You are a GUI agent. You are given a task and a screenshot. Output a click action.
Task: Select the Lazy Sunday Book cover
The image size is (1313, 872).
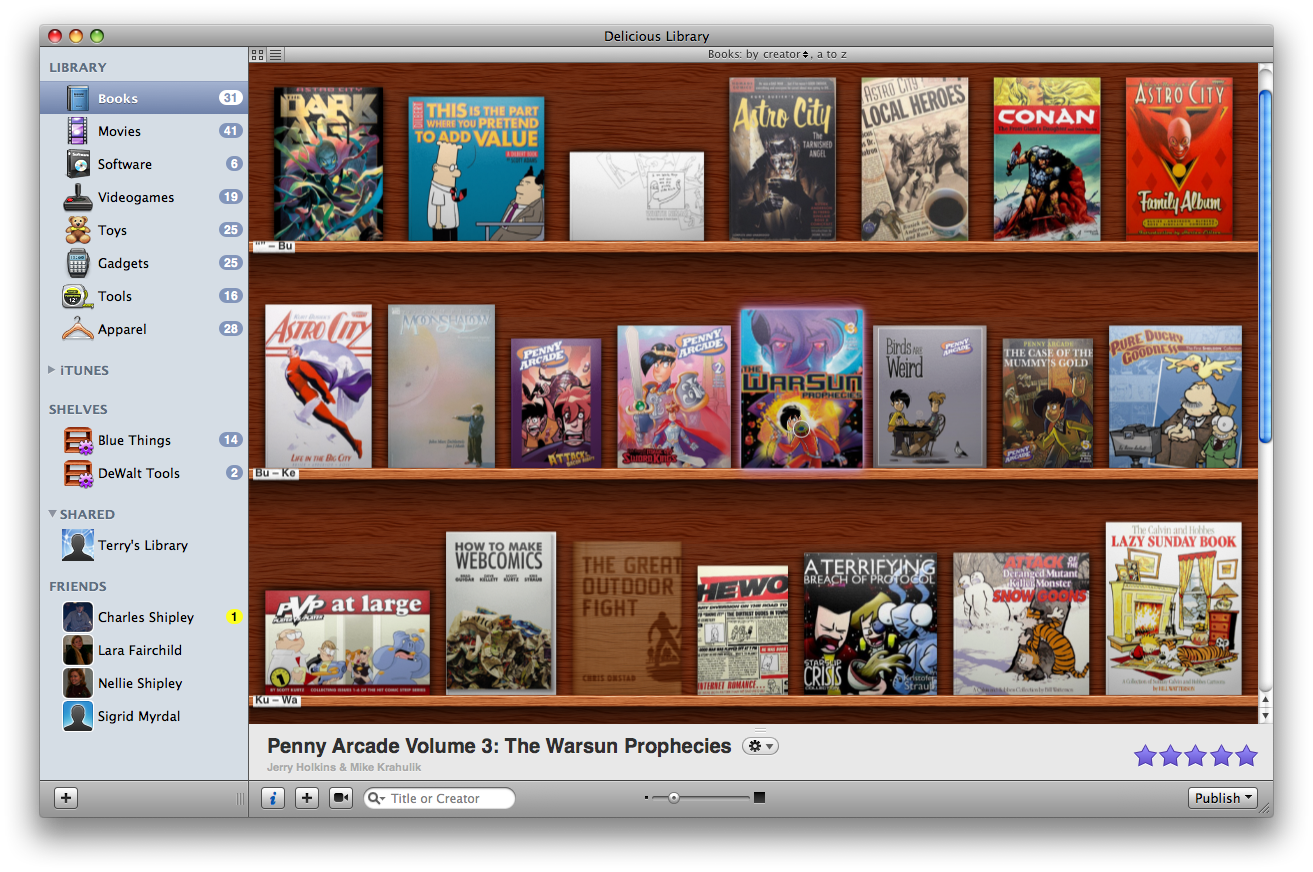pyautogui.click(x=1173, y=608)
